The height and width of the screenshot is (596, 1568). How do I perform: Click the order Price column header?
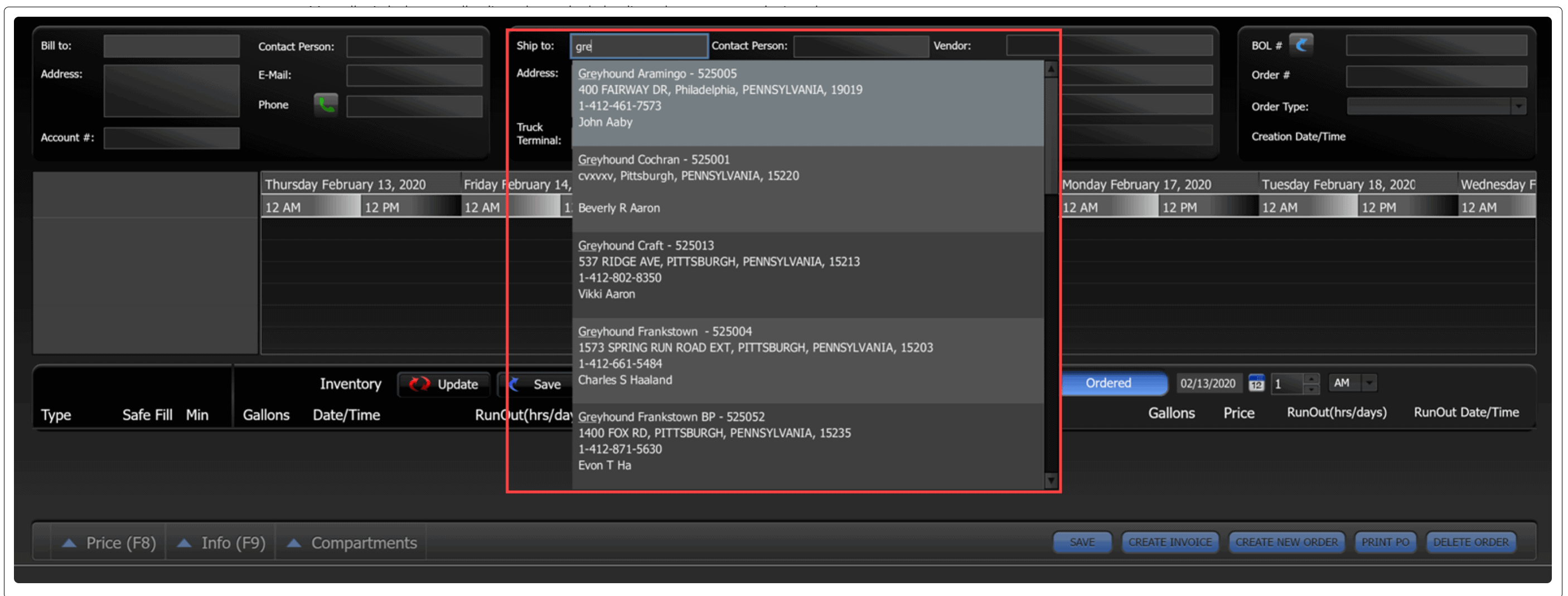tap(1238, 413)
